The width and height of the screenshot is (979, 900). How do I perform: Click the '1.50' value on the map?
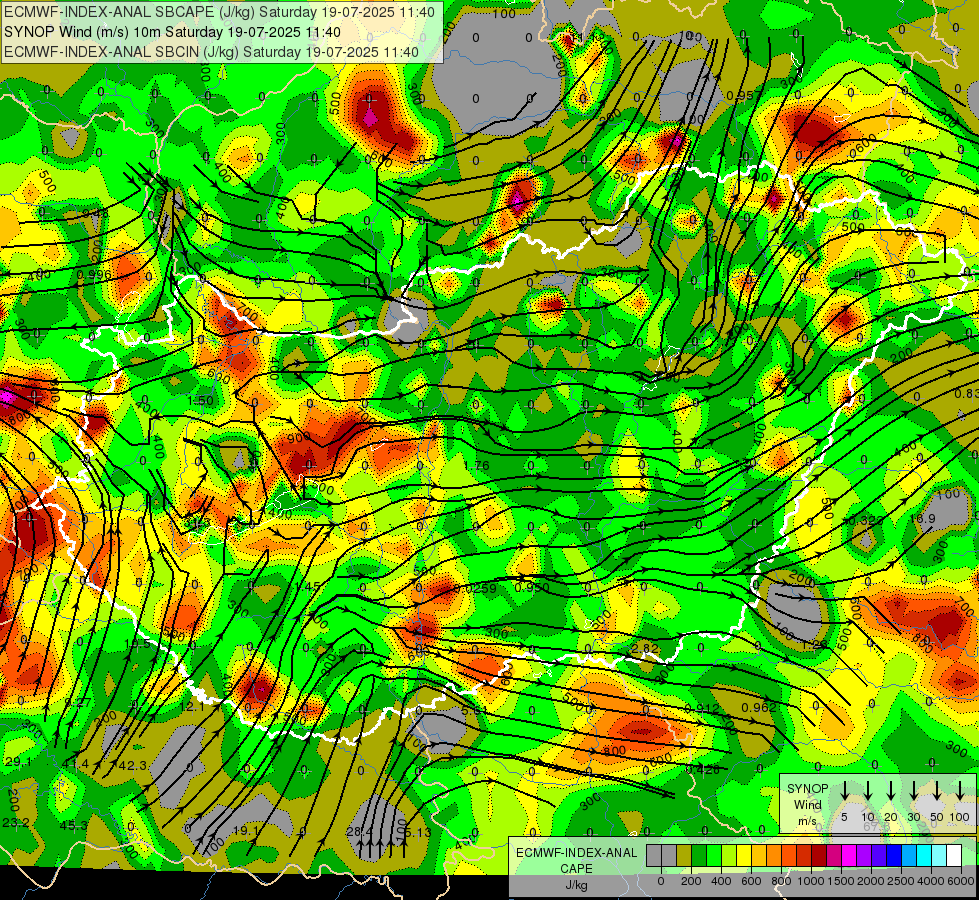200,401
